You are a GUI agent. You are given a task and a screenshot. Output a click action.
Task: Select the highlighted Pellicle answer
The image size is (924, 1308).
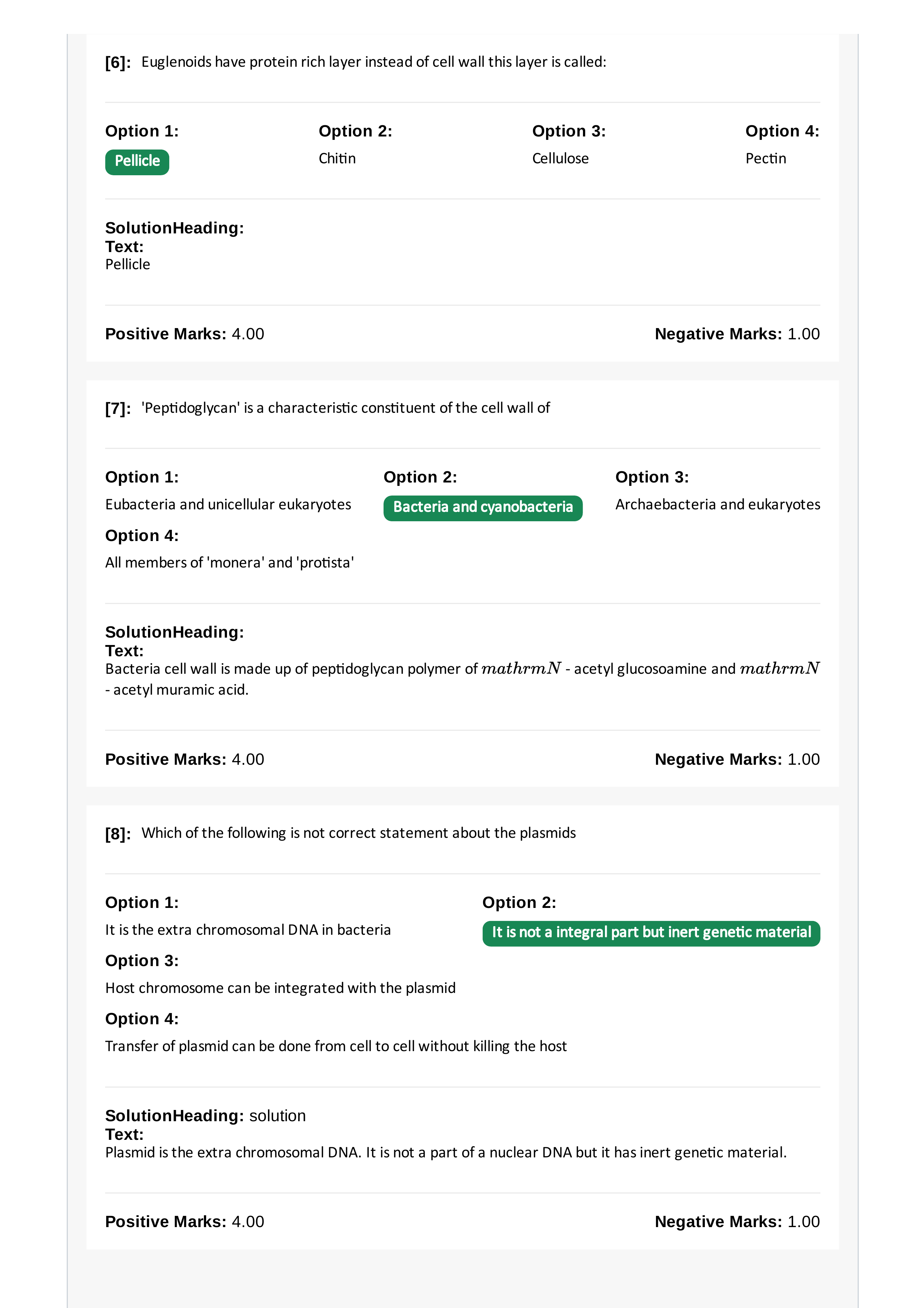pos(137,162)
